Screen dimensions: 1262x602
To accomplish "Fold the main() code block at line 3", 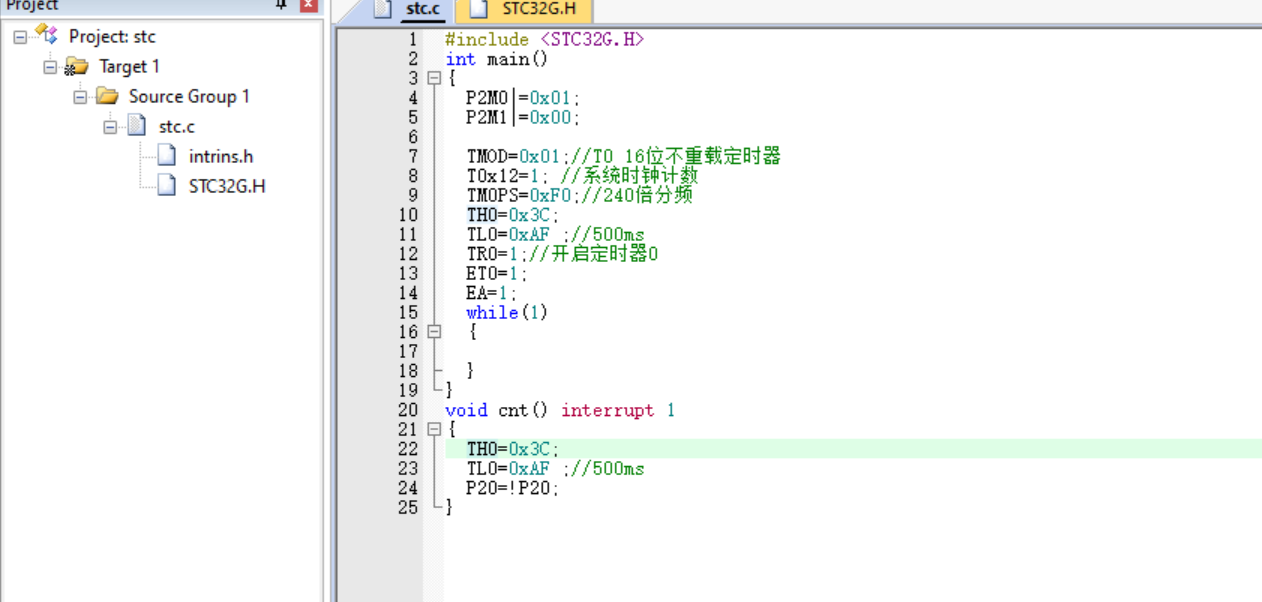I will (434, 78).
